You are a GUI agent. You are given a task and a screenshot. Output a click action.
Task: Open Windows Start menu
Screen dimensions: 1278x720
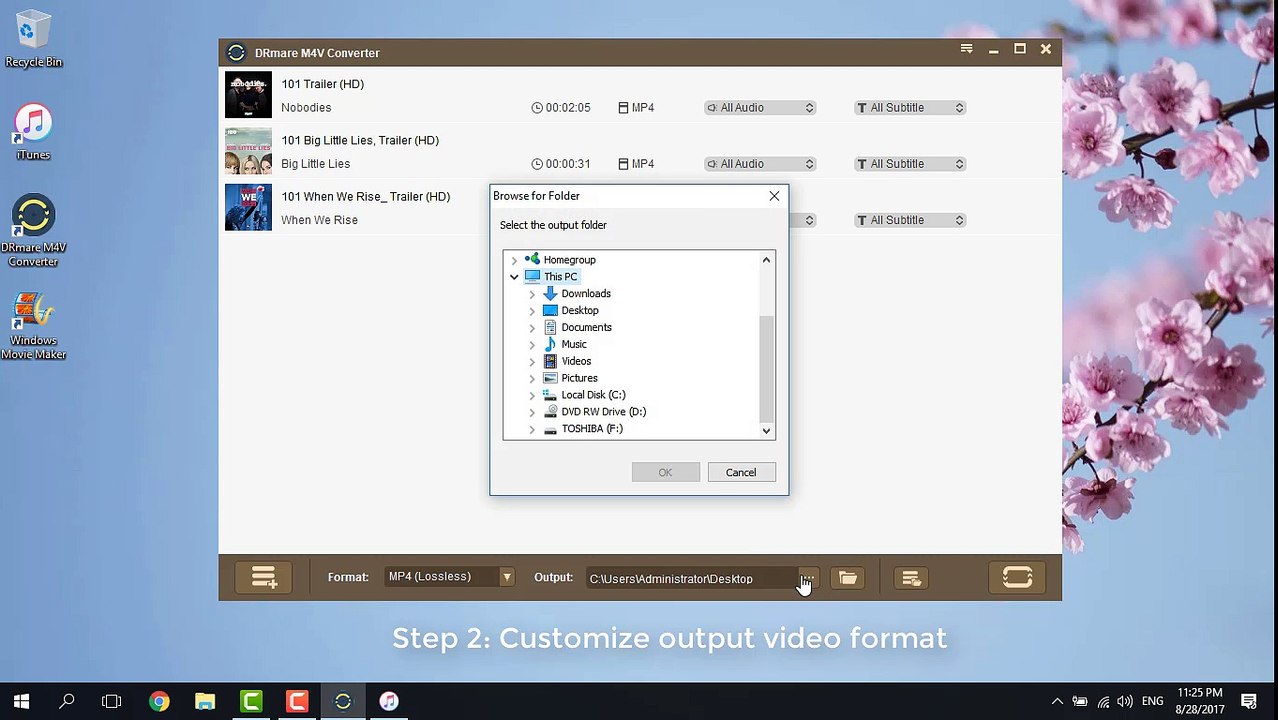click(21, 701)
